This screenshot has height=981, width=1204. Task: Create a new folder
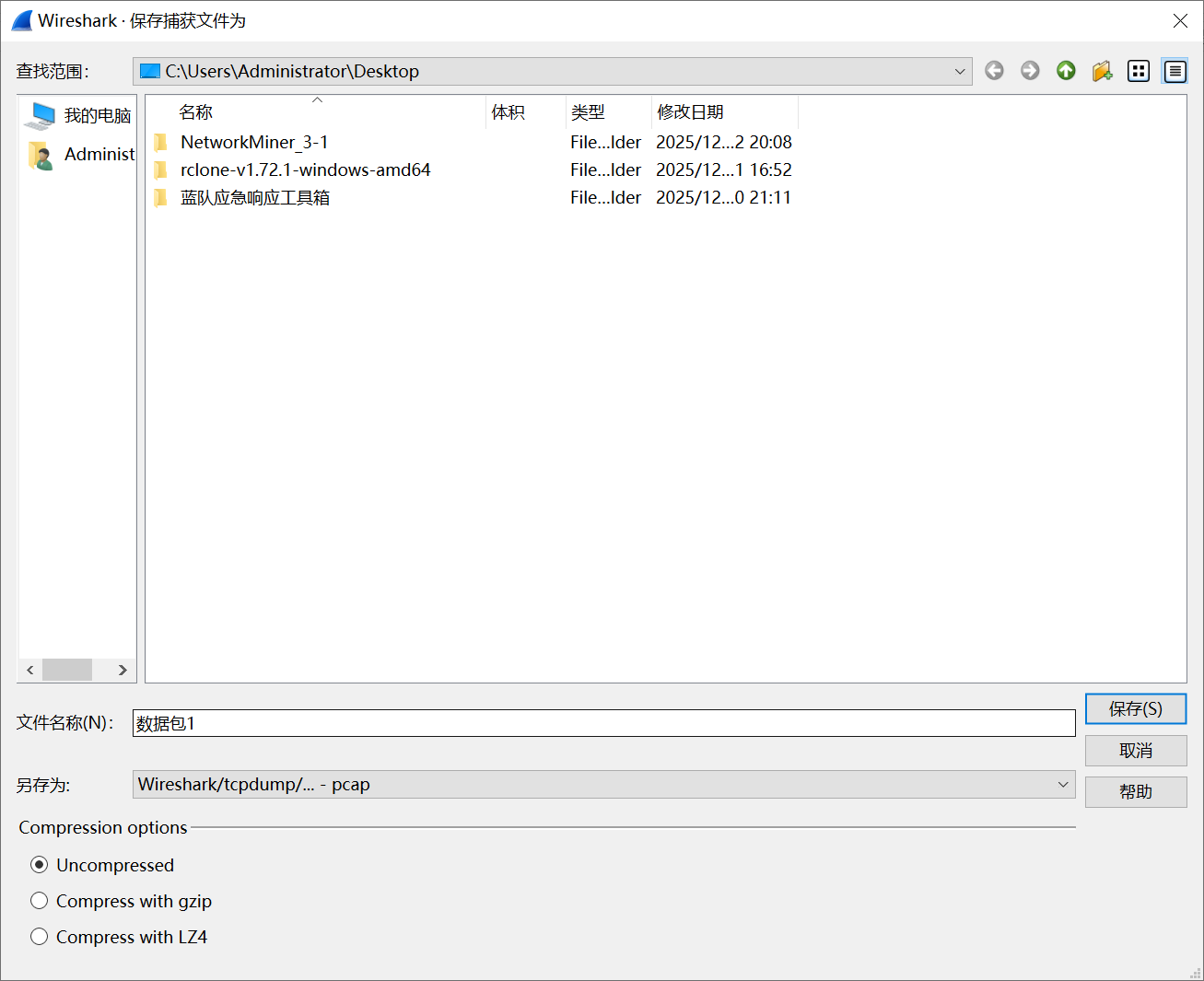pos(1103,71)
